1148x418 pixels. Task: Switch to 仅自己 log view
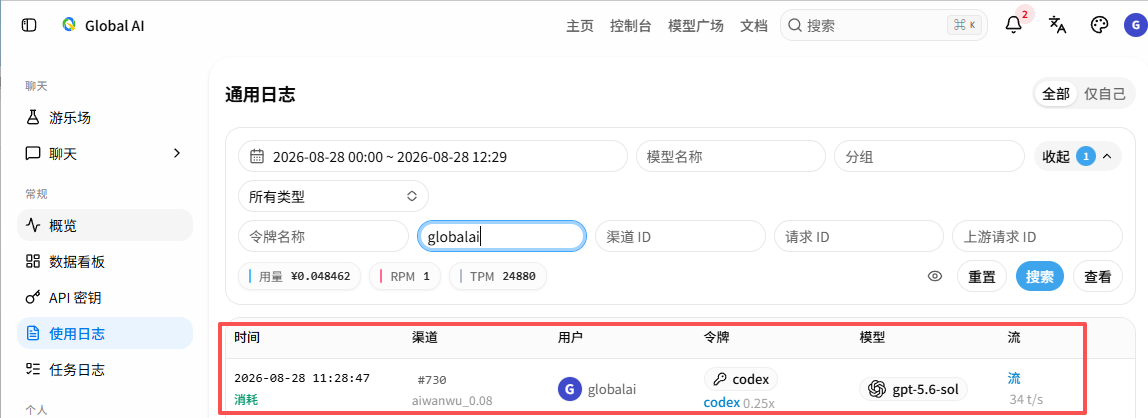point(1104,94)
